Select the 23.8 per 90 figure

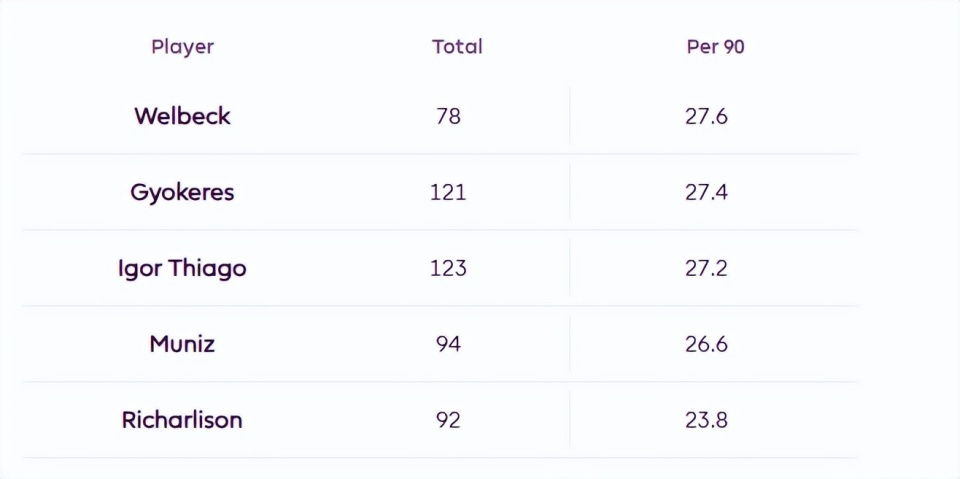pyautogui.click(x=706, y=420)
